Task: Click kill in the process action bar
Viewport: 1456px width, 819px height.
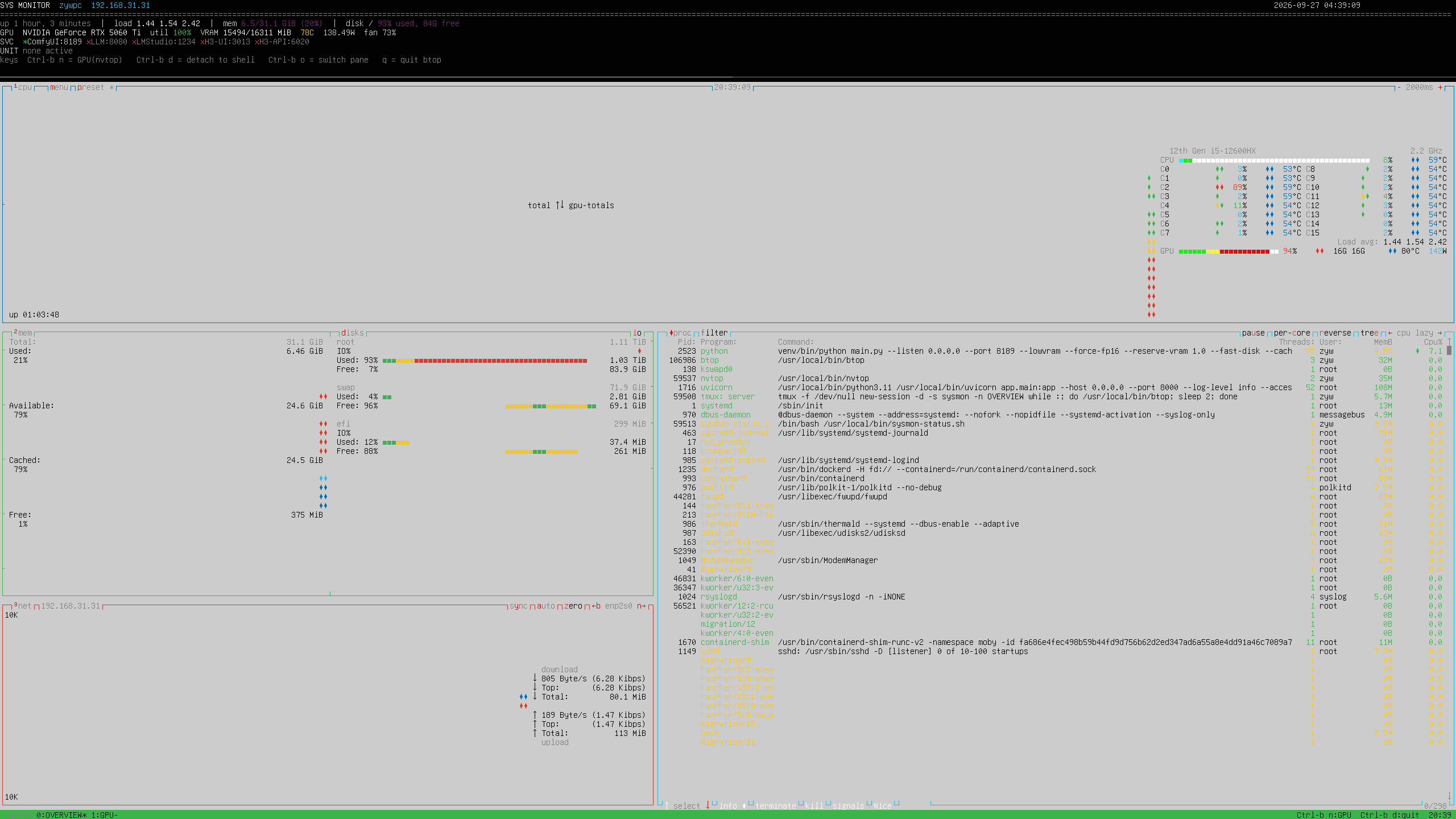Action: click(814, 806)
